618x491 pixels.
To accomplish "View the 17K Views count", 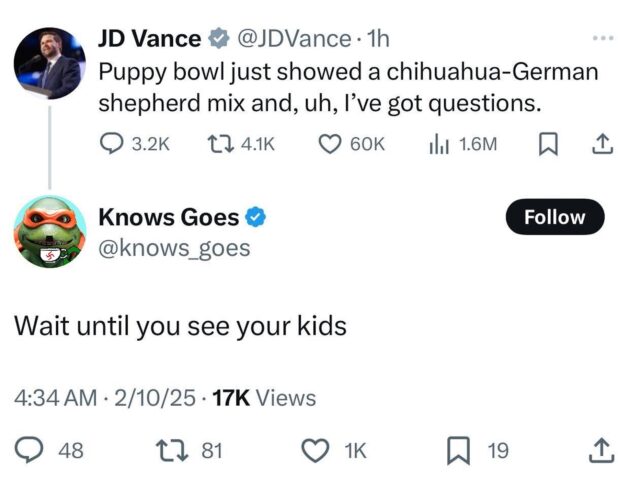I will pyautogui.click(x=264, y=398).
